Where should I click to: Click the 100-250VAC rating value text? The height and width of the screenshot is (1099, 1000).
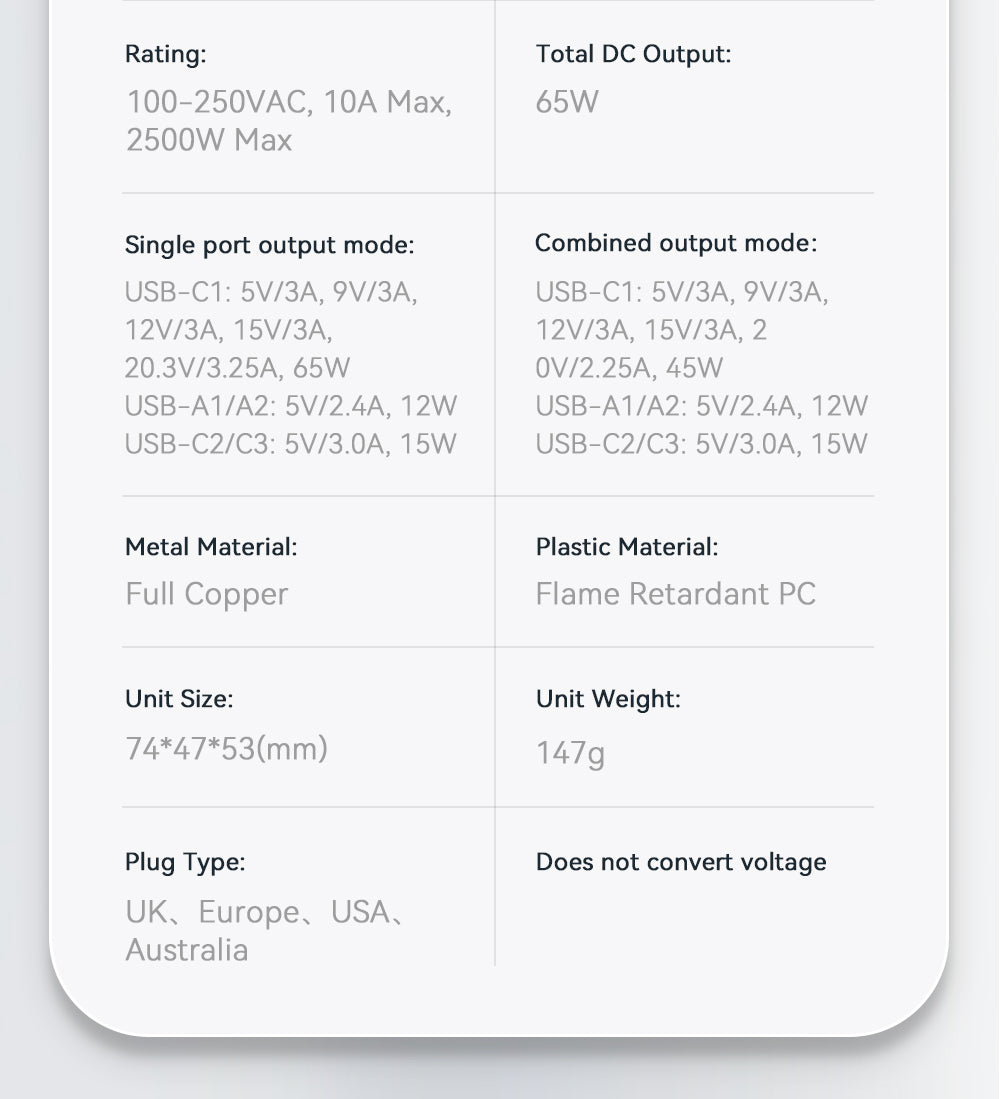[x=288, y=102]
